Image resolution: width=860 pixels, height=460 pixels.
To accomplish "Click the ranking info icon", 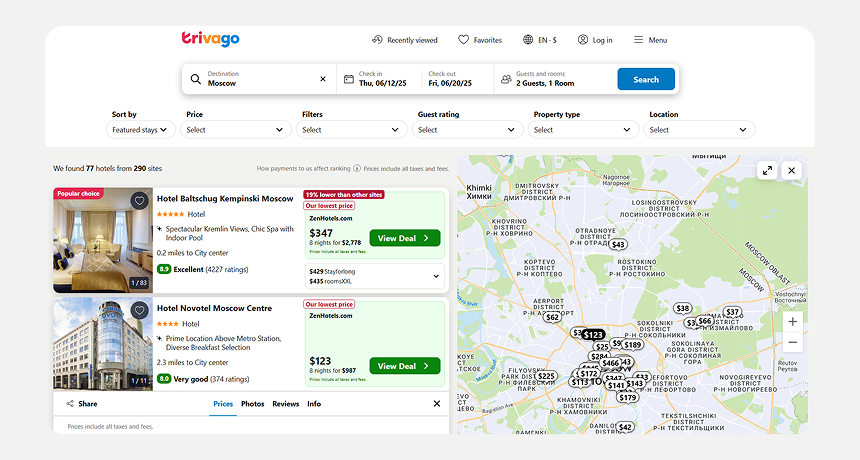I will point(357,168).
